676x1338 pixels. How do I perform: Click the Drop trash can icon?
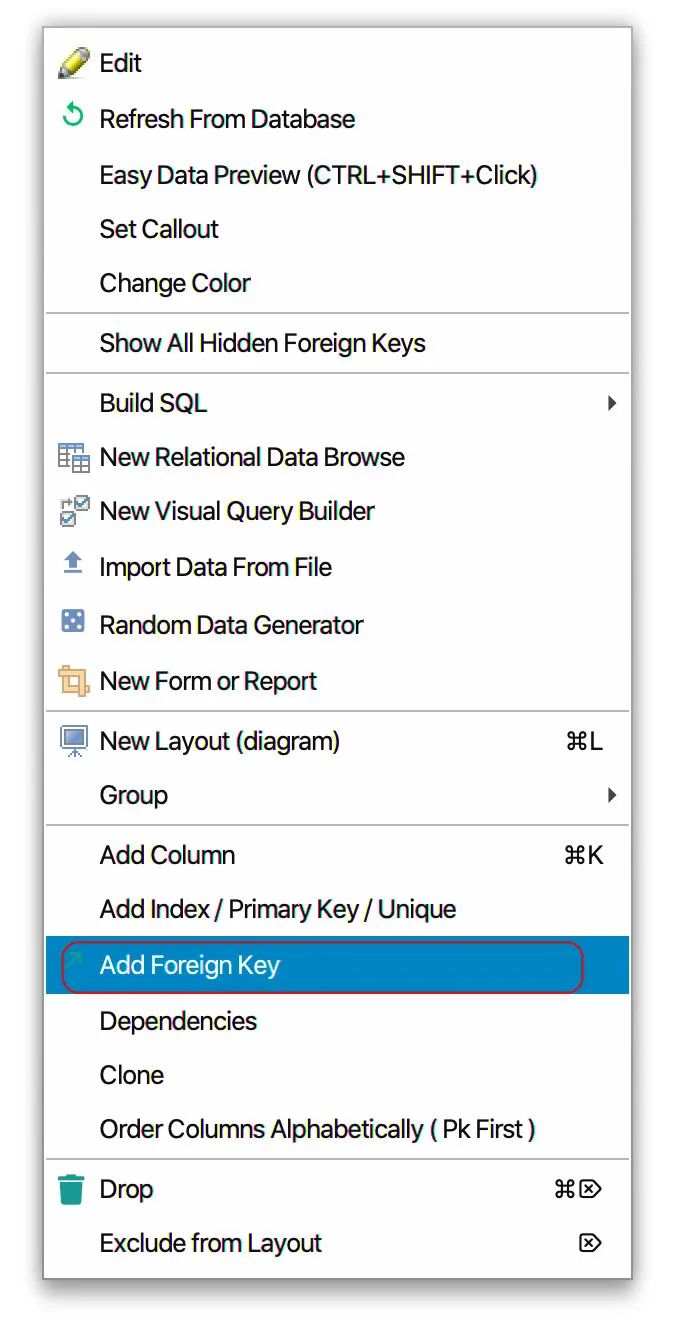[x=72, y=1190]
